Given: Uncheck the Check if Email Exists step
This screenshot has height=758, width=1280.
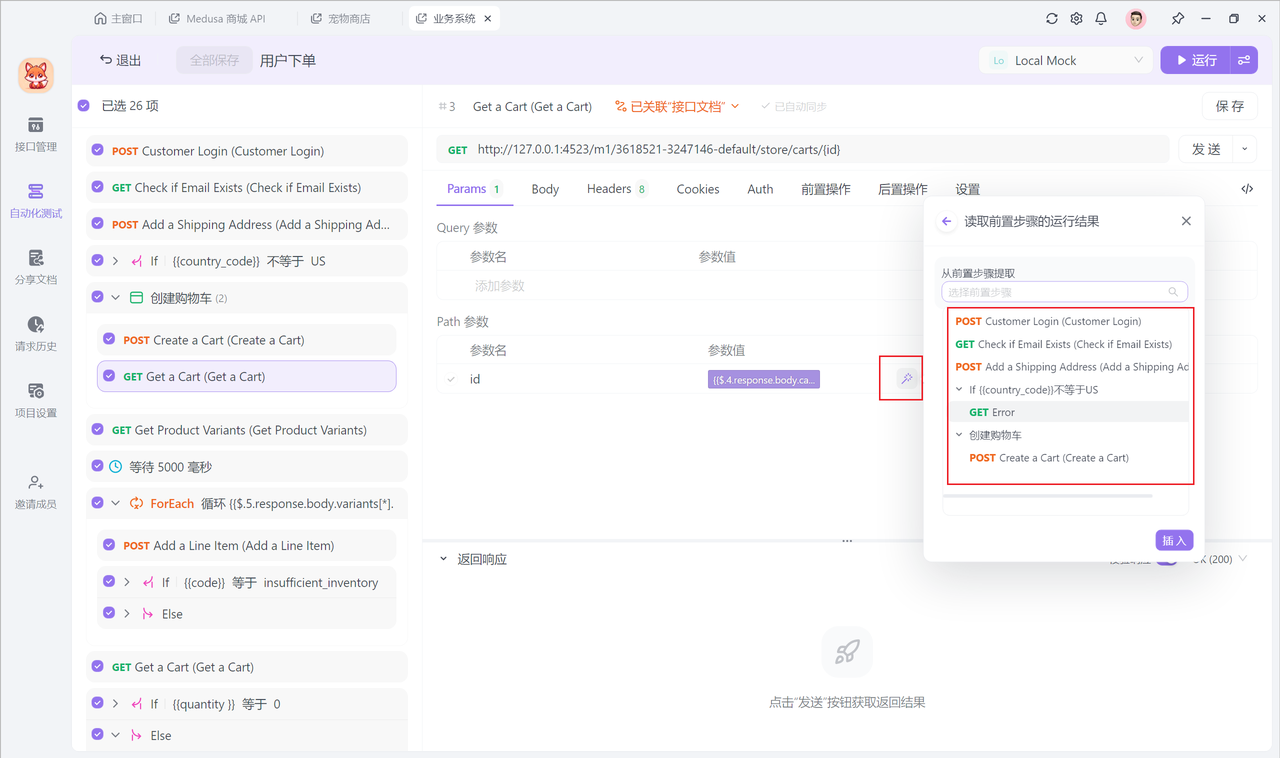Looking at the screenshot, I should pyautogui.click(x=97, y=187).
